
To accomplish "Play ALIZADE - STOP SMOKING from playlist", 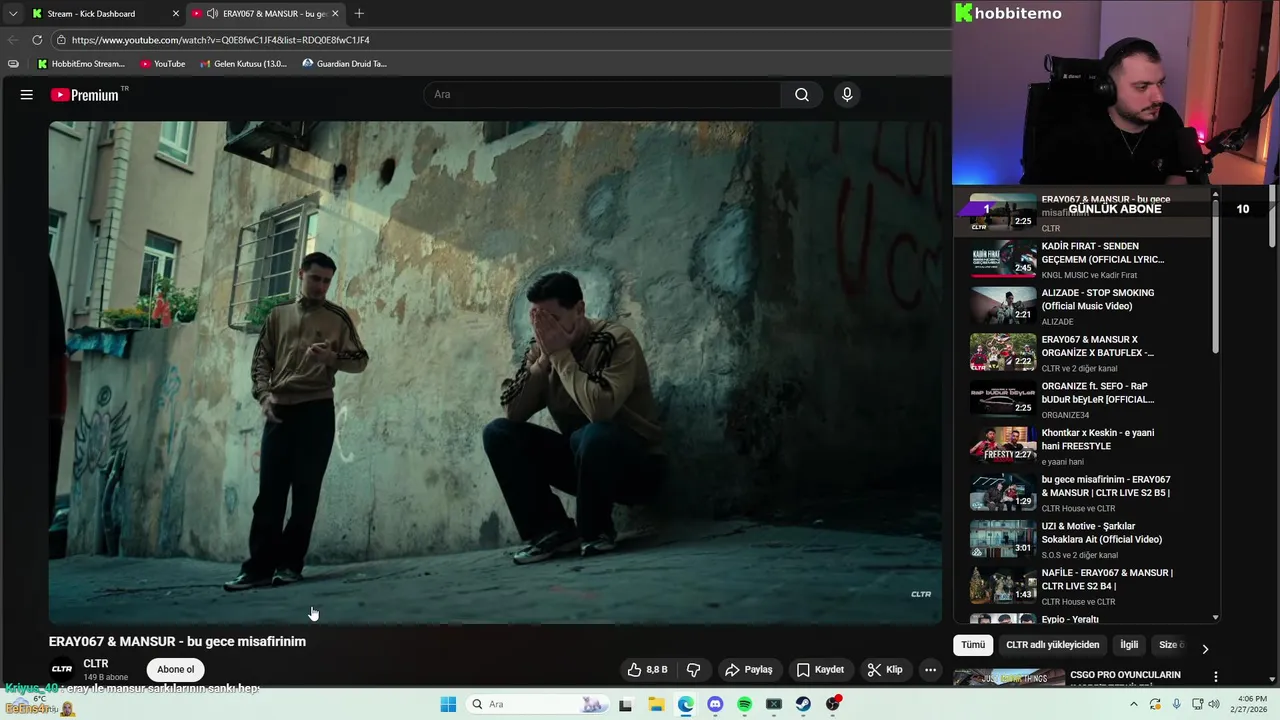I will point(1085,306).
